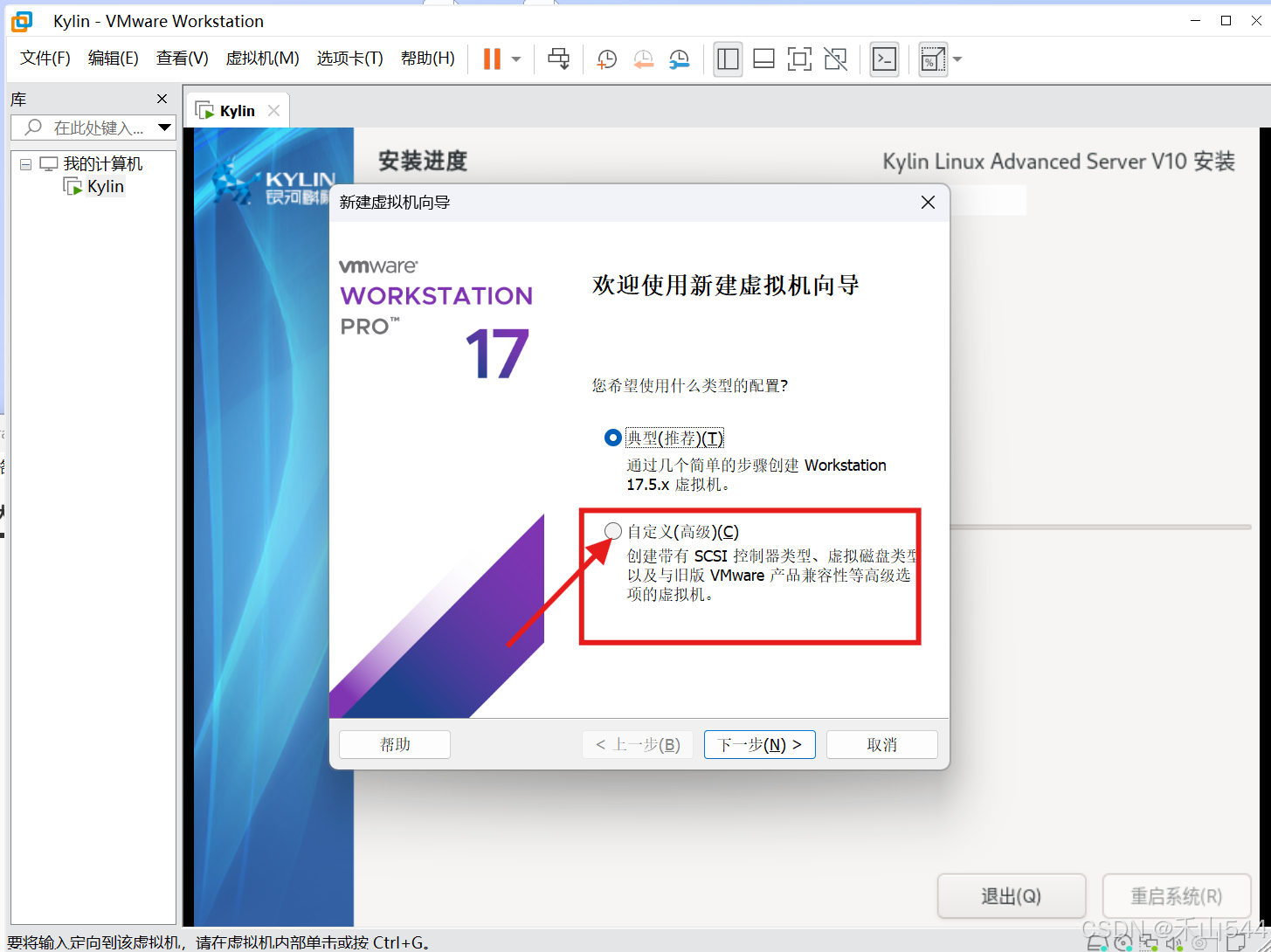Click the stretch guest display icon
The width and height of the screenshot is (1271, 952).
point(933,59)
